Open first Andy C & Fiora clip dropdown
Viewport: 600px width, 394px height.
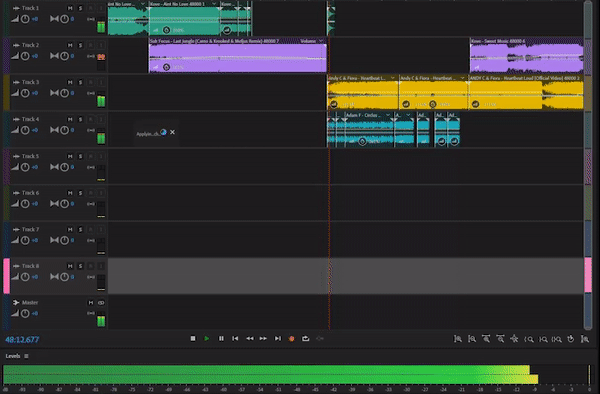click(393, 78)
